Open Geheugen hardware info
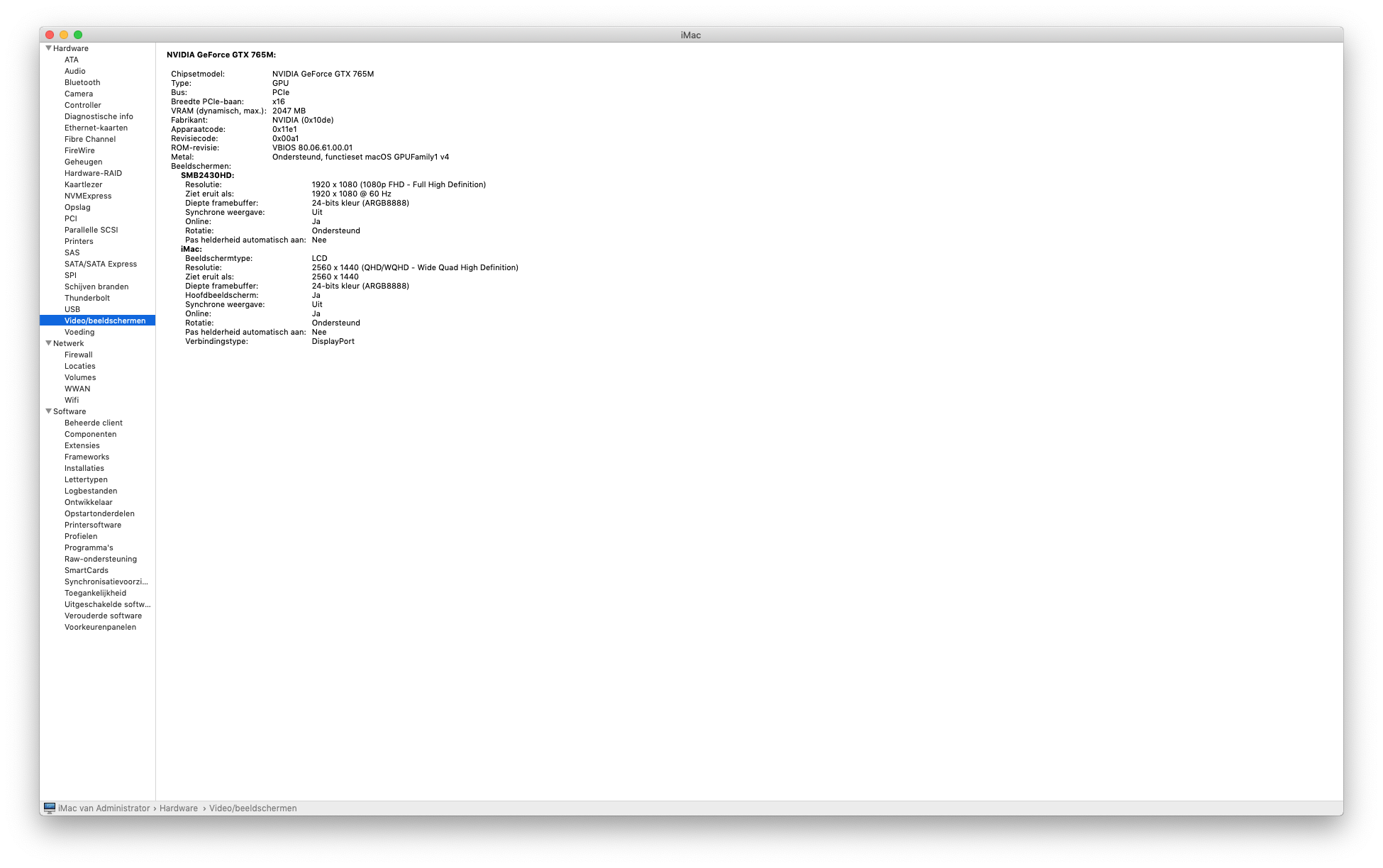This screenshot has height=868, width=1383. pos(84,162)
